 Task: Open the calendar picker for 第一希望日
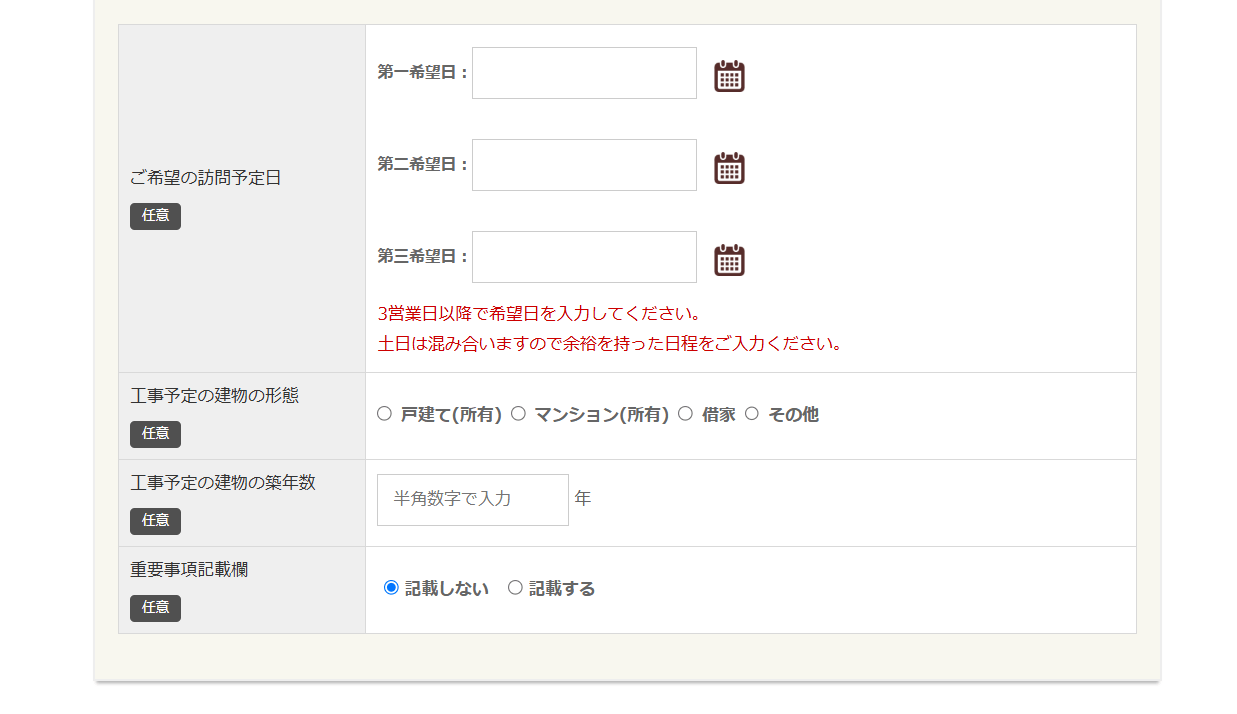point(729,76)
